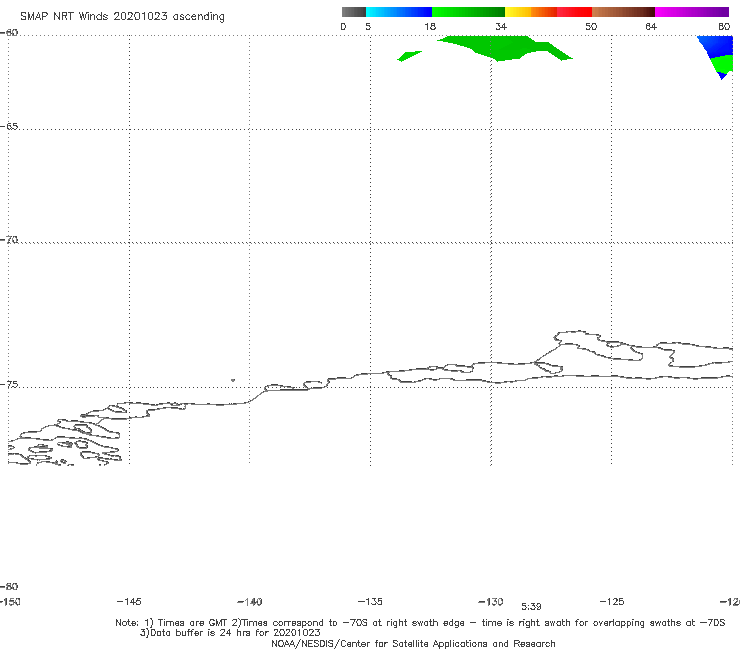Click the color scale label '5'
The image size is (740, 650).
tap(368, 26)
